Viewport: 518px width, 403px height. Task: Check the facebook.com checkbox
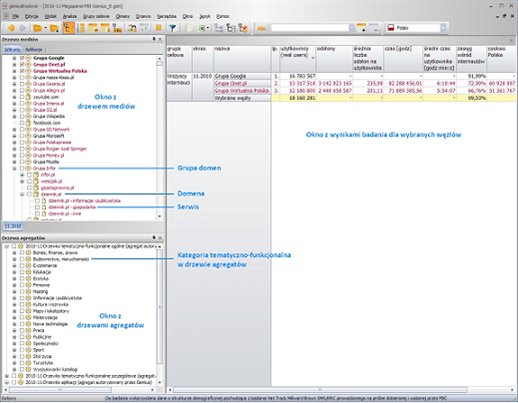pos(22,123)
